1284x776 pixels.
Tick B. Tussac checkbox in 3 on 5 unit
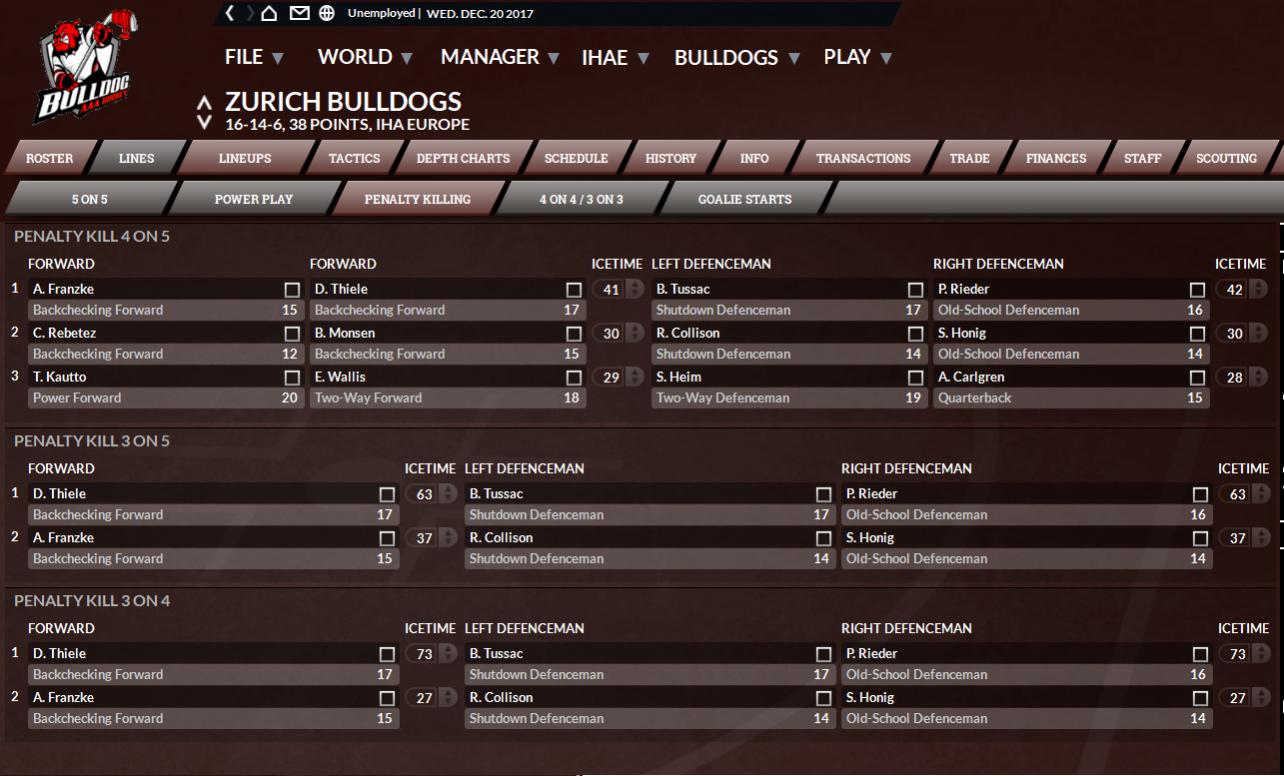[824, 494]
